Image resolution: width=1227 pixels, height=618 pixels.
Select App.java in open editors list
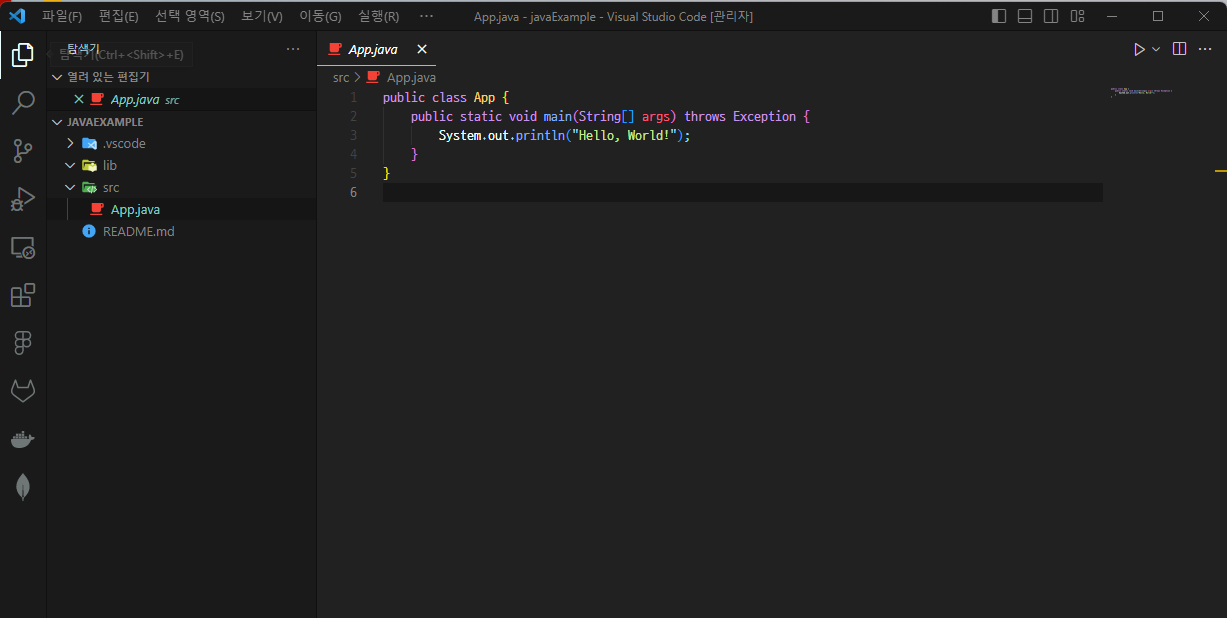tap(182, 99)
